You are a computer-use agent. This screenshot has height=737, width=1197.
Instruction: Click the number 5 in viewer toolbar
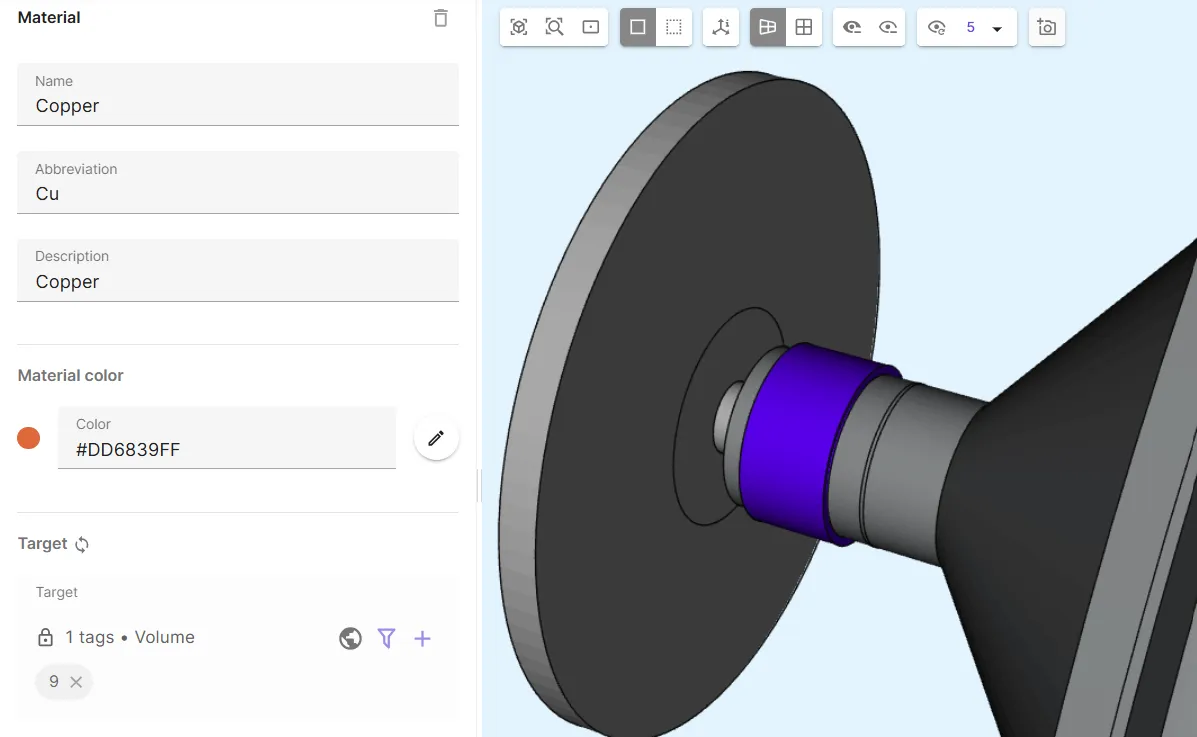(x=970, y=27)
